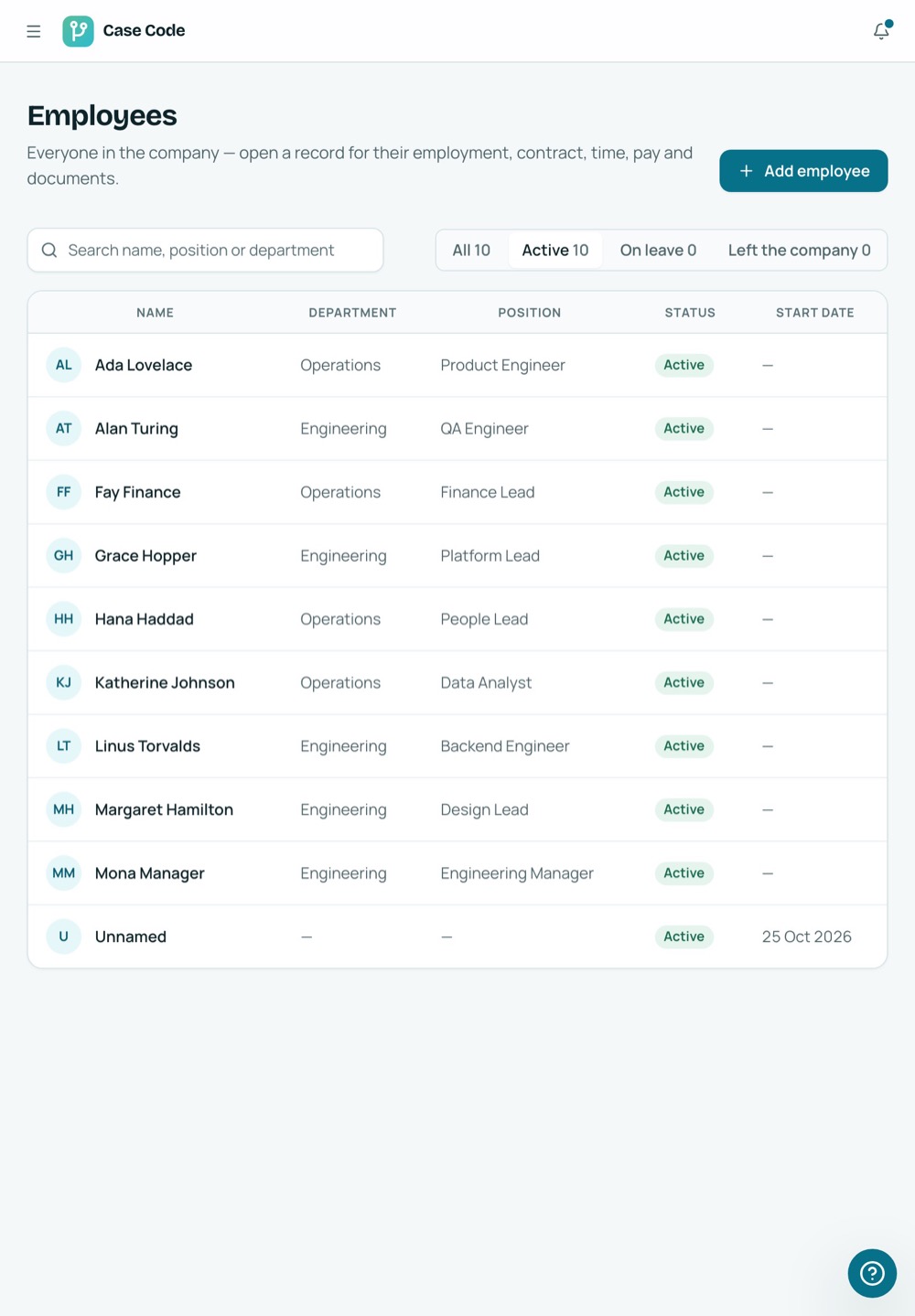The height and width of the screenshot is (1316, 915).
Task: Focus the employee search field
Action: [x=205, y=251]
